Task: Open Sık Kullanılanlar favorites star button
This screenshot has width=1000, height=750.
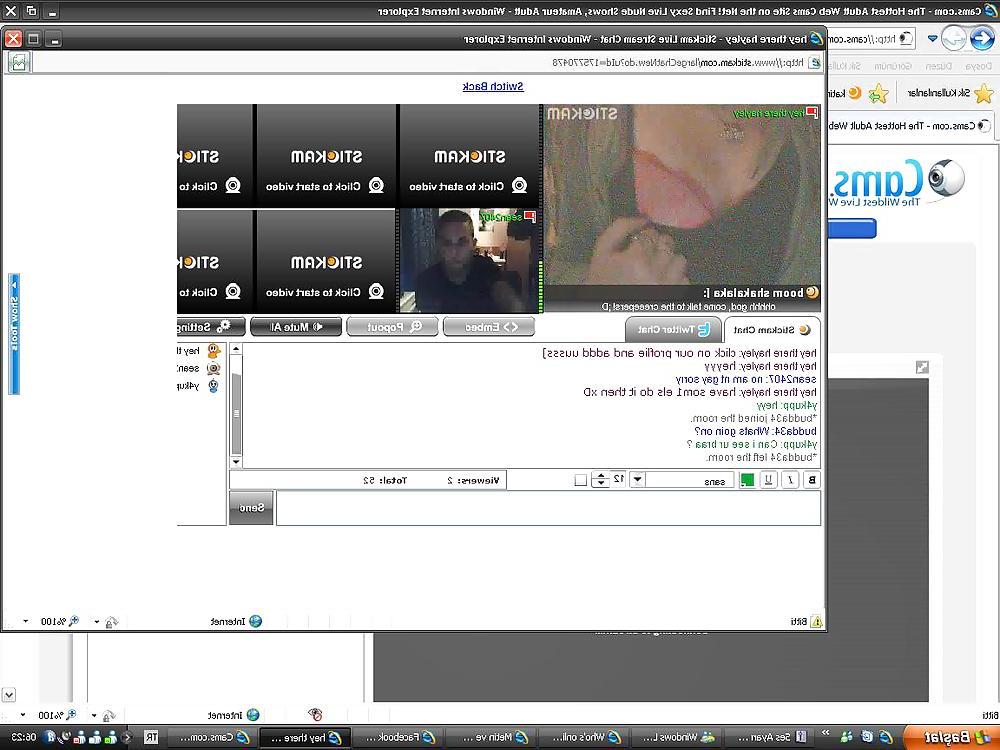Action: 984,94
